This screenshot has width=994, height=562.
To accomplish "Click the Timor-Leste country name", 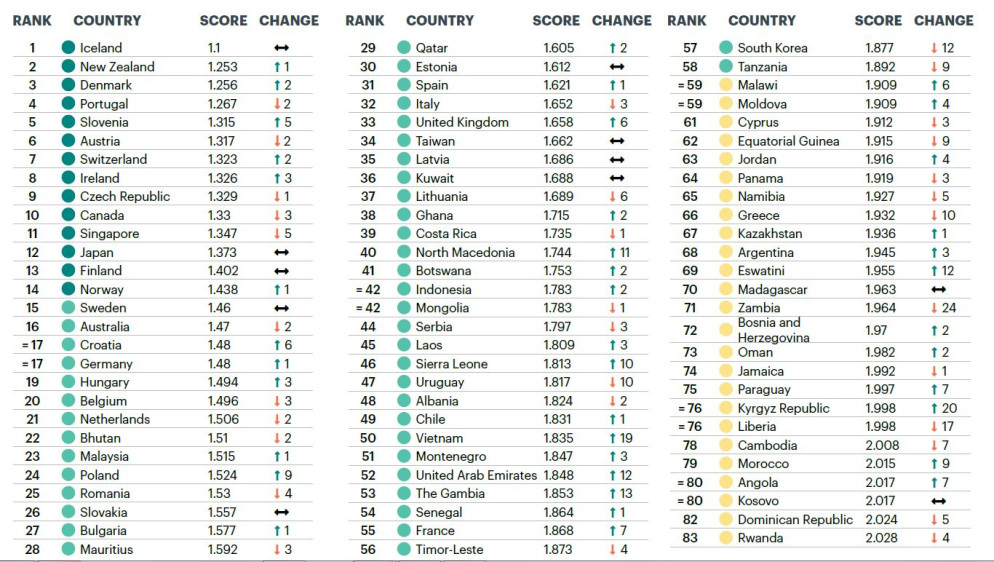I will pos(449,549).
